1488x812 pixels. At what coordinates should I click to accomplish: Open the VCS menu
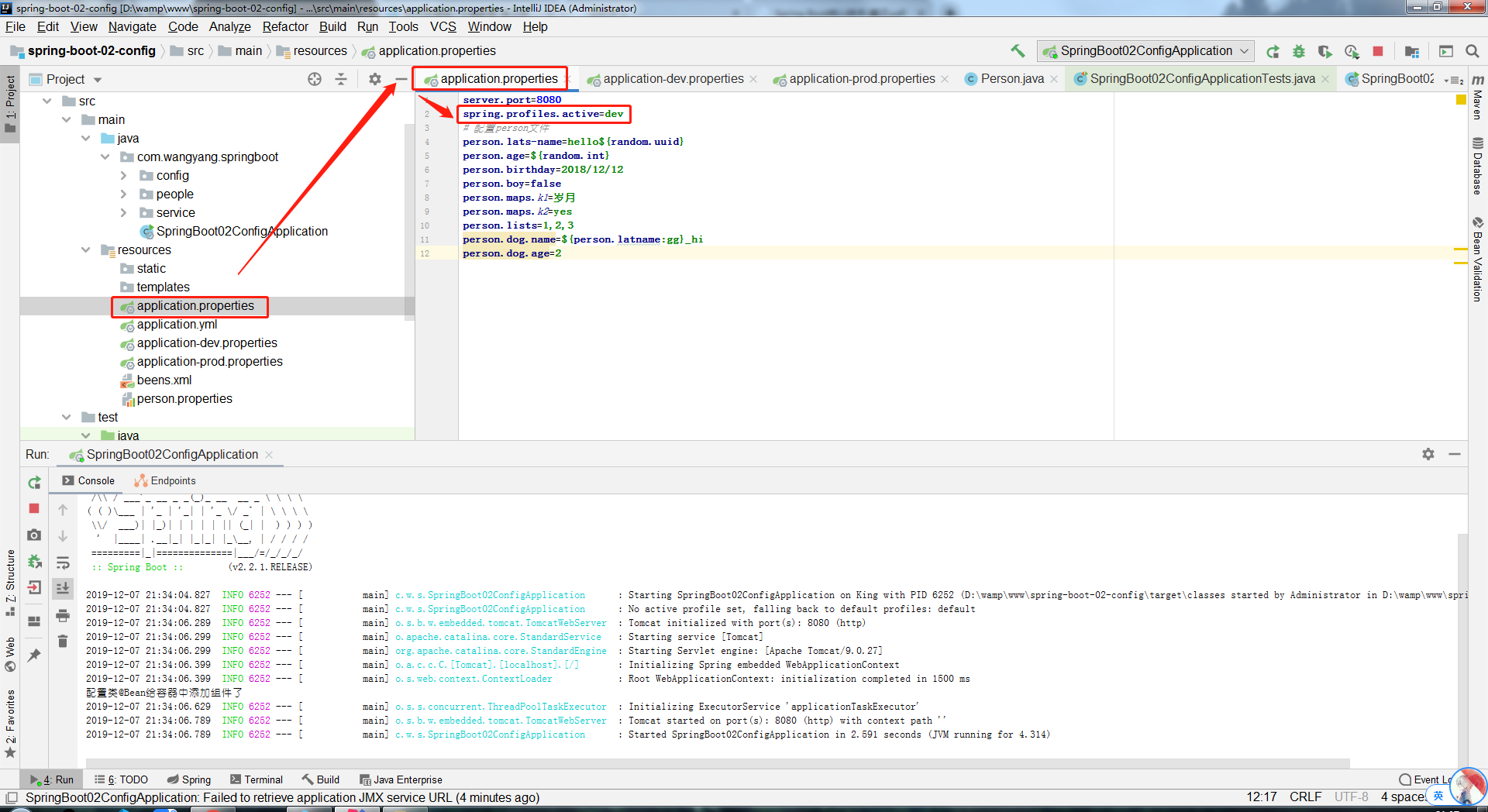pyautogui.click(x=443, y=26)
